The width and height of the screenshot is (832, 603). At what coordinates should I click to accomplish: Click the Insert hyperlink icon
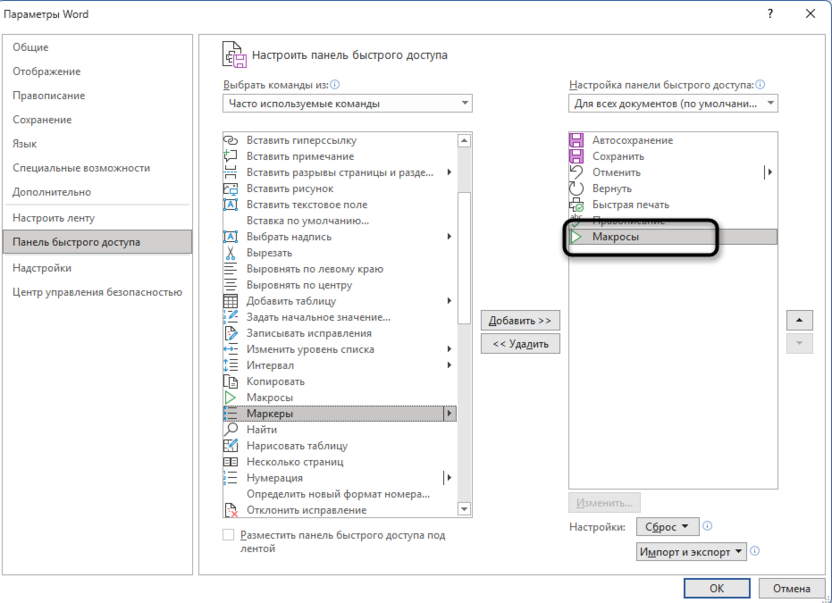pyautogui.click(x=229, y=140)
